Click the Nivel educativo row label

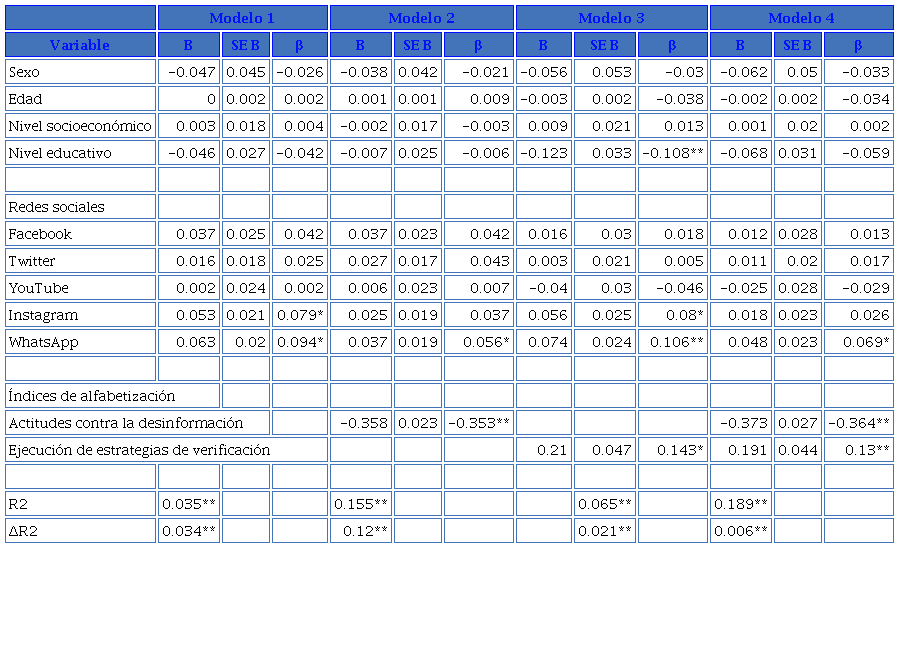(x=80, y=153)
